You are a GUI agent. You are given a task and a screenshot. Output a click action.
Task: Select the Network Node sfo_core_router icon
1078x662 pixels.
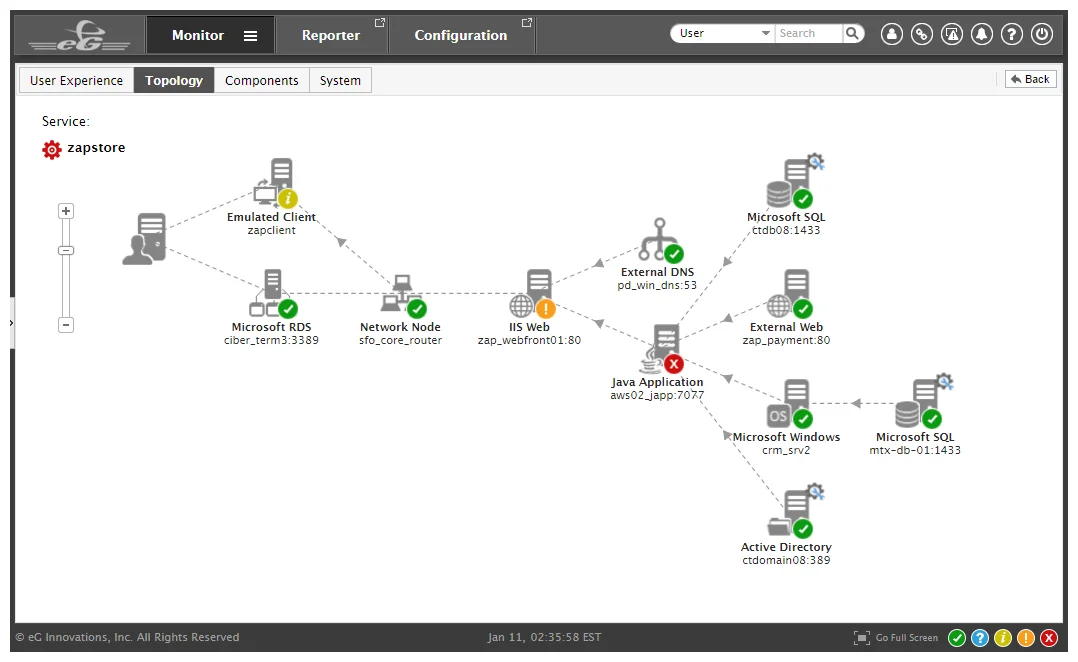404,297
